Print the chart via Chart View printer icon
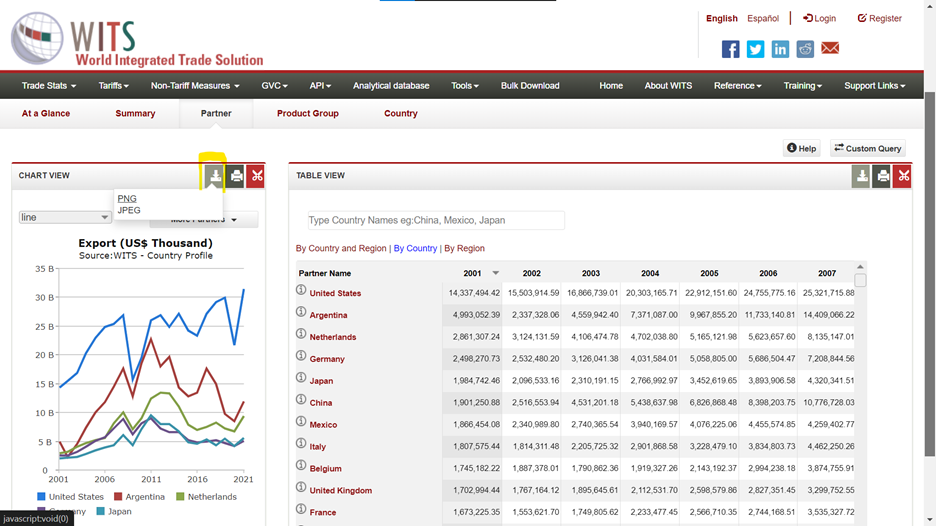The width and height of the screenshot is (936, 526). coord(236,176)
